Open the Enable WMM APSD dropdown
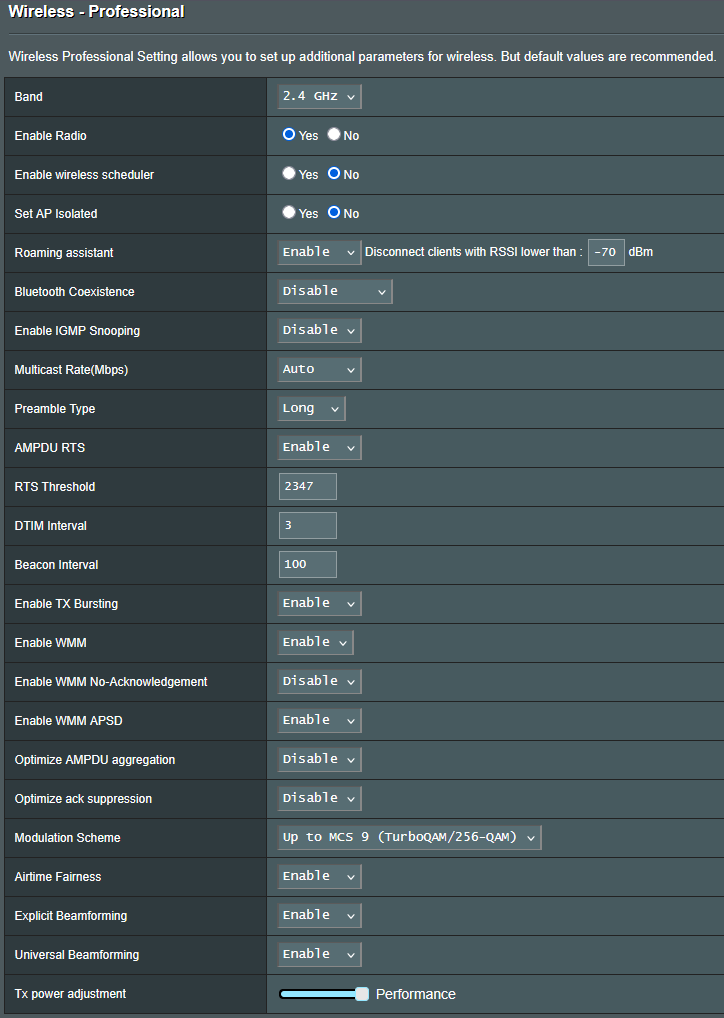 coord(319,720)
